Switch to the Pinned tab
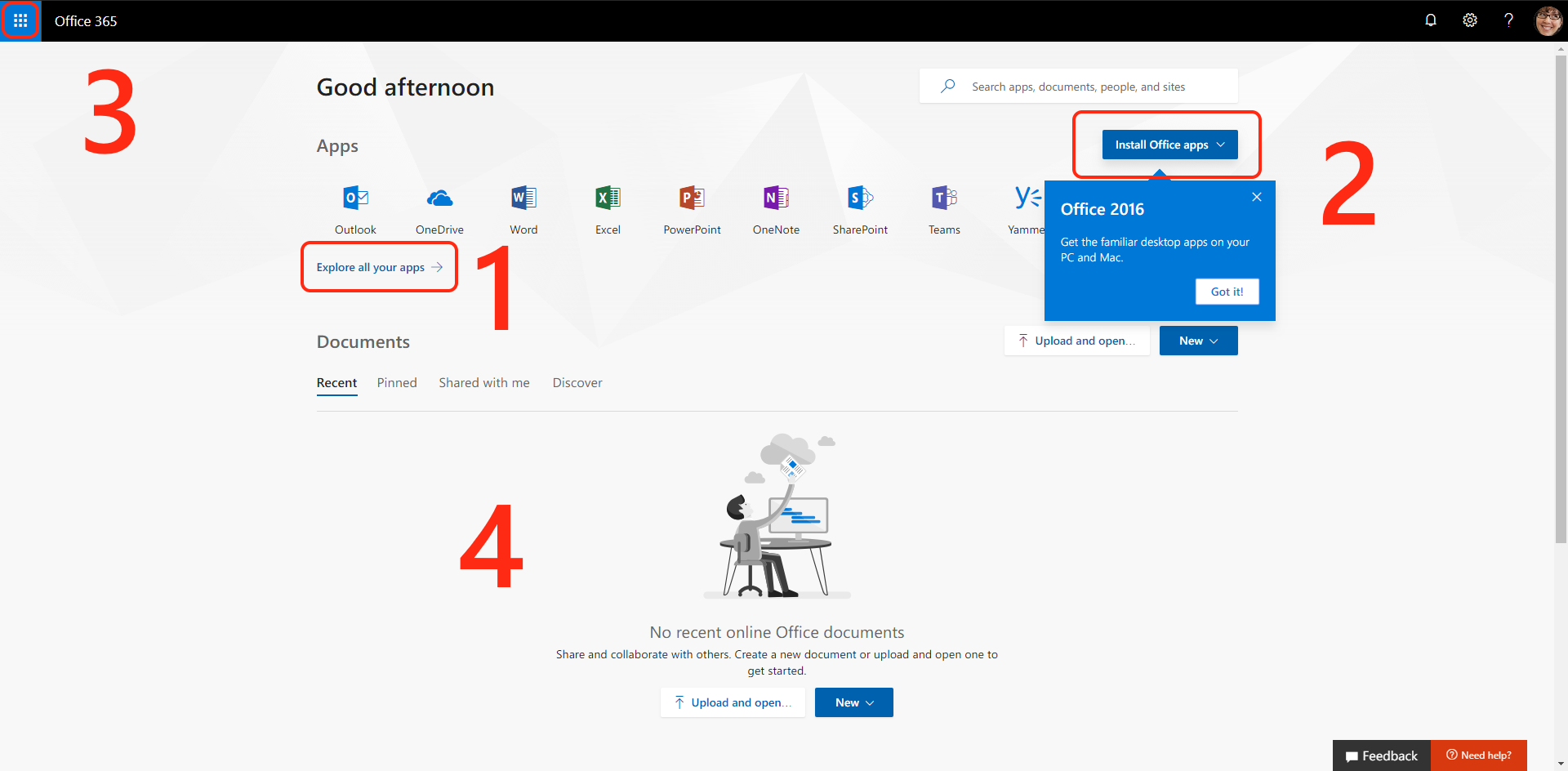The image size is (1568, 771). tap(397, 382)
